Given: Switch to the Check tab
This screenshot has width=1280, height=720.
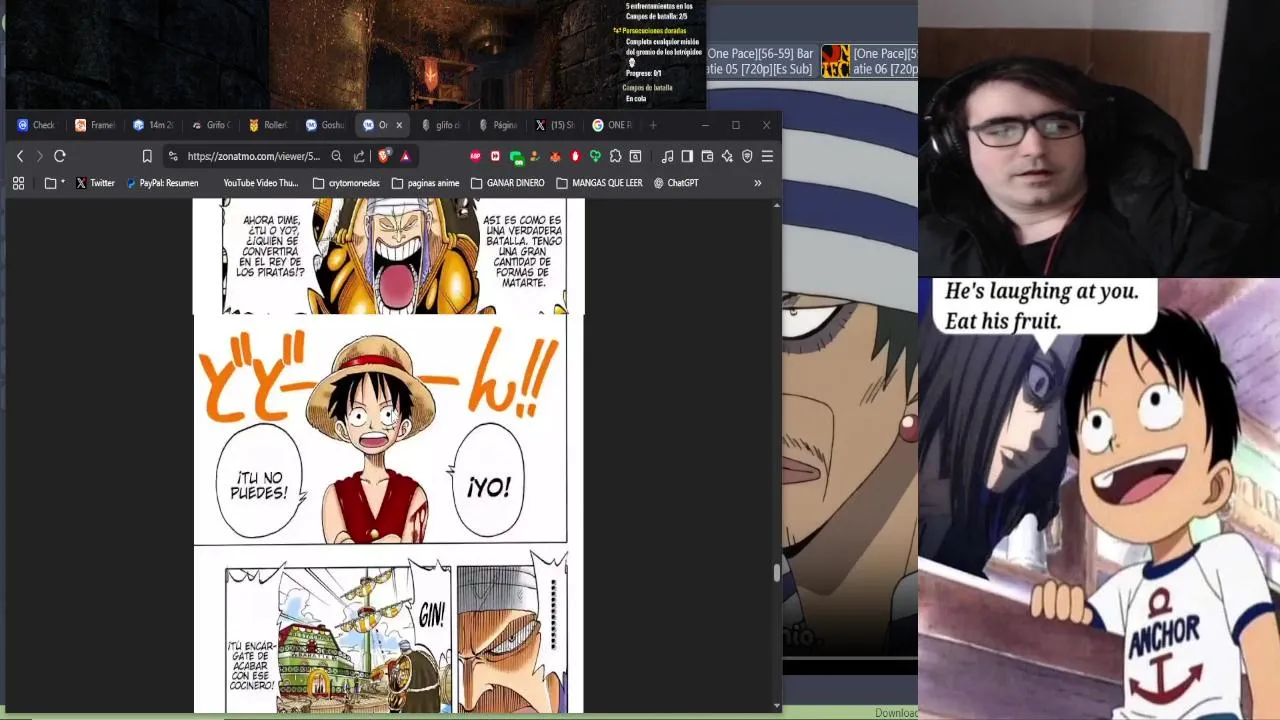Looking at the screenshot, I should (36, 125).
